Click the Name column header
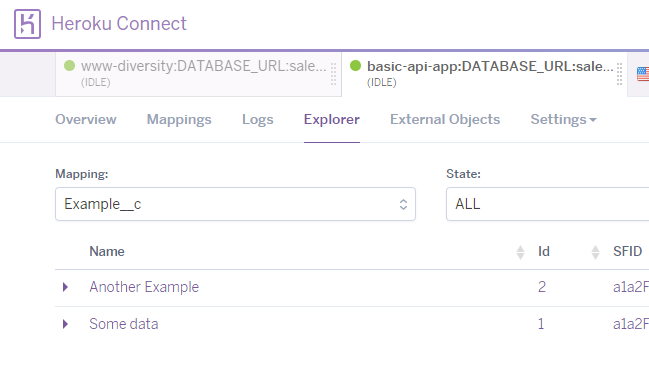 point(107,252)
